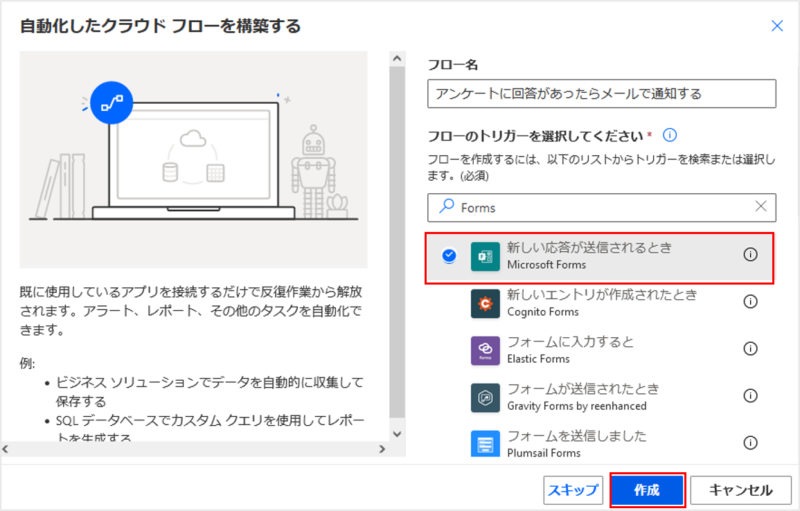View info for Plumsail Forms trigger

(x=750, y=443)
